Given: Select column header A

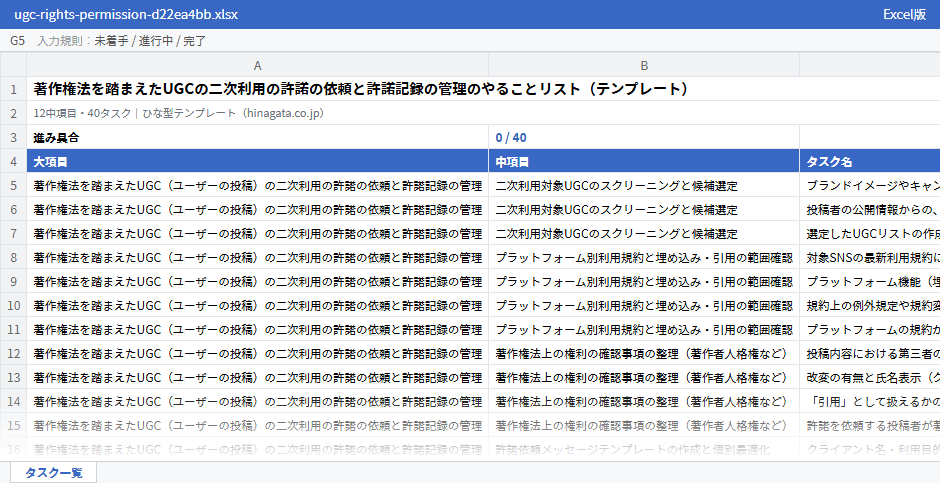Looking at the screenshot, I should 257,65.
